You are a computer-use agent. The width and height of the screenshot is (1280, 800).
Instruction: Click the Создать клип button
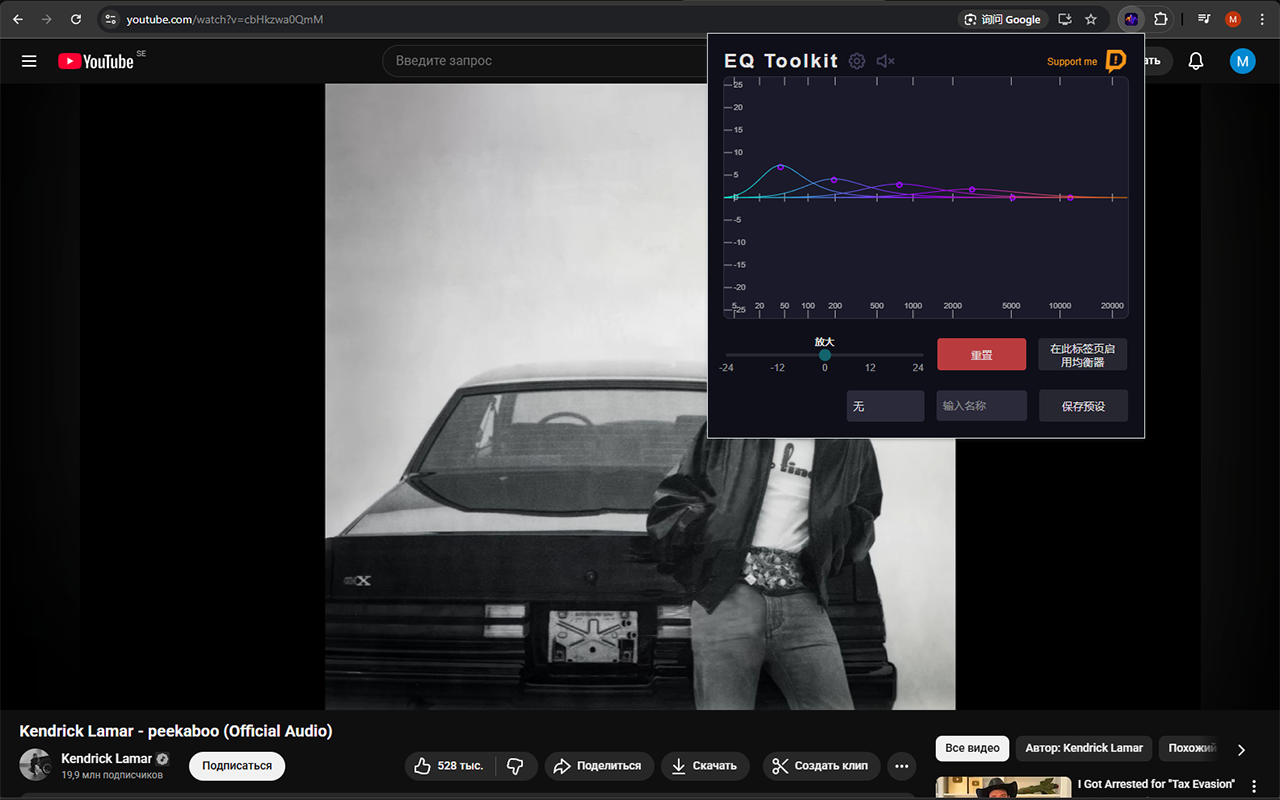click(x=822, y=766)
